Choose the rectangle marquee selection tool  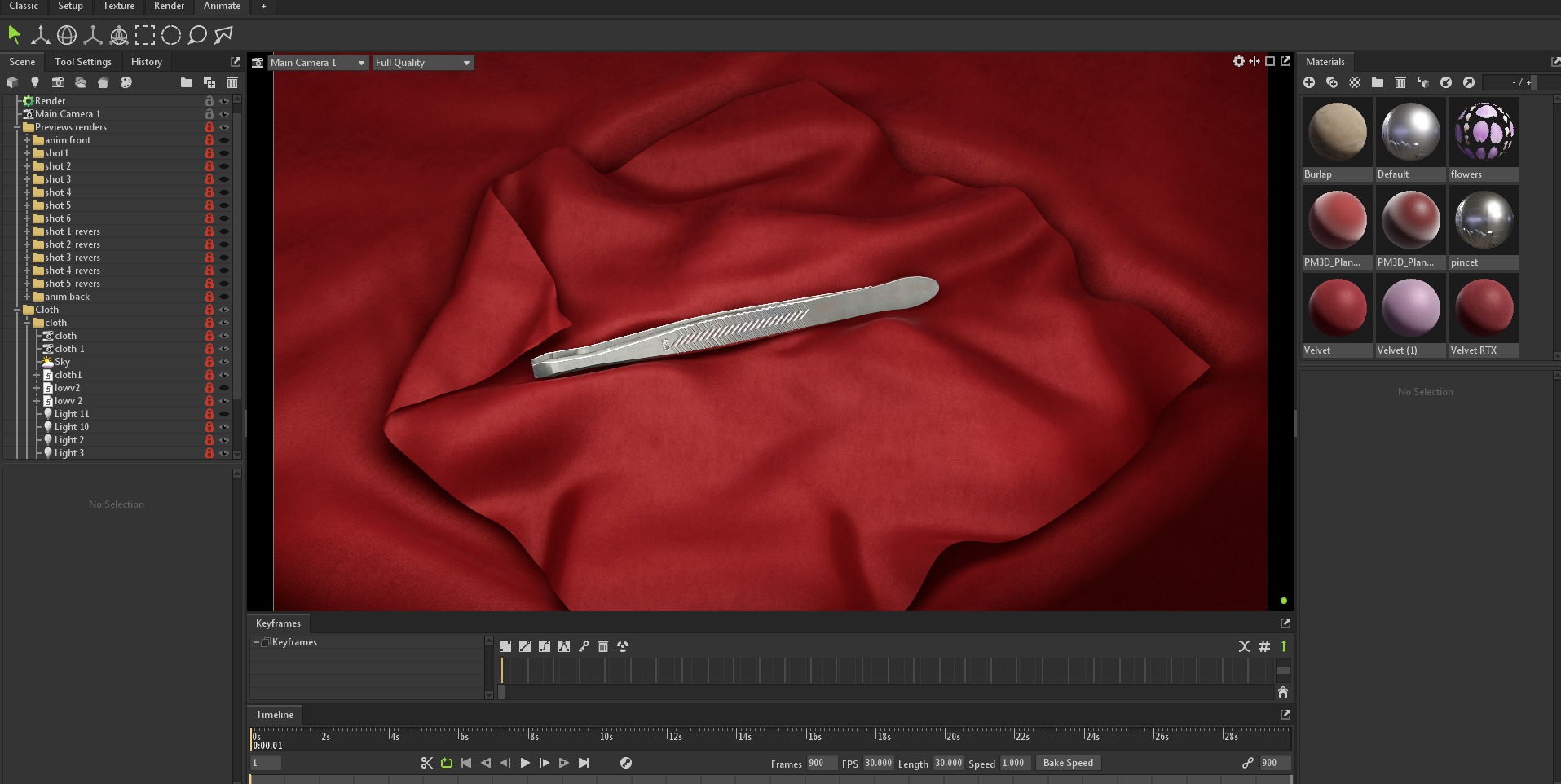[145, 34]
